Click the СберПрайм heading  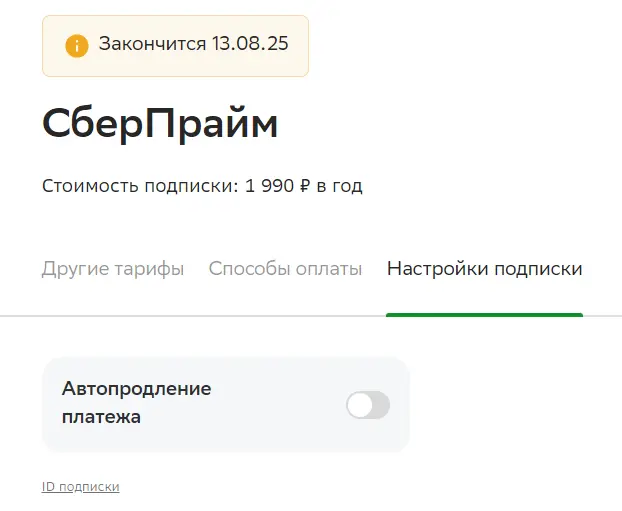pyautogui.click(x=159, y=123)
